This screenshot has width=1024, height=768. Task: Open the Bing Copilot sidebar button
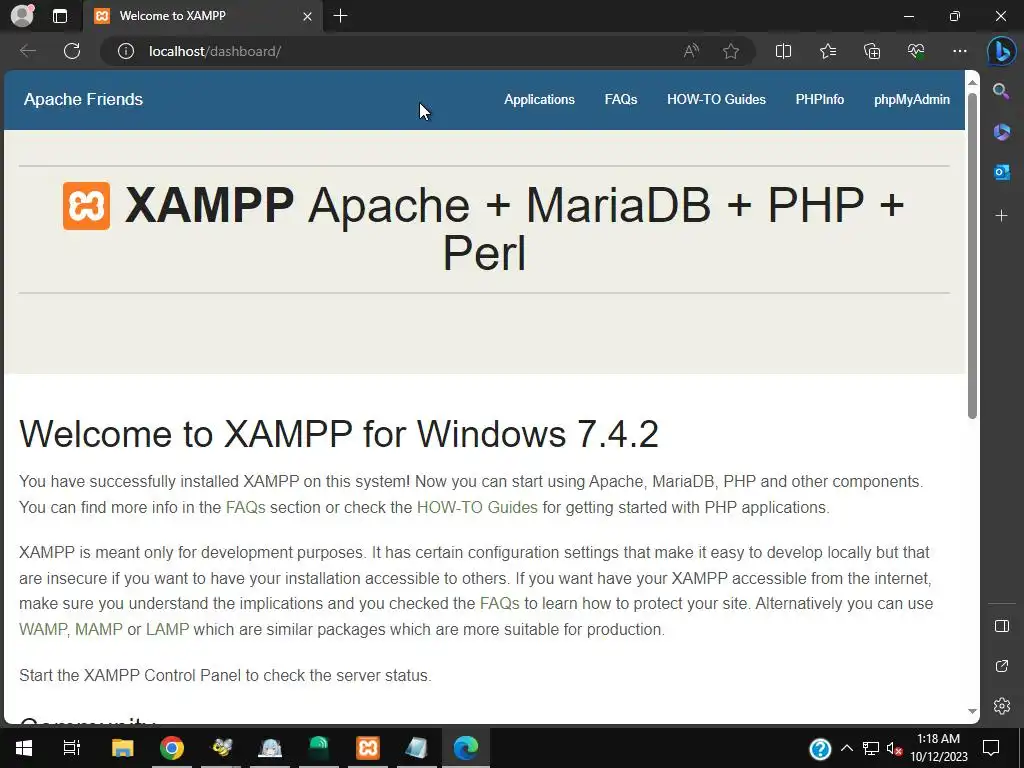coord(1001,52)
